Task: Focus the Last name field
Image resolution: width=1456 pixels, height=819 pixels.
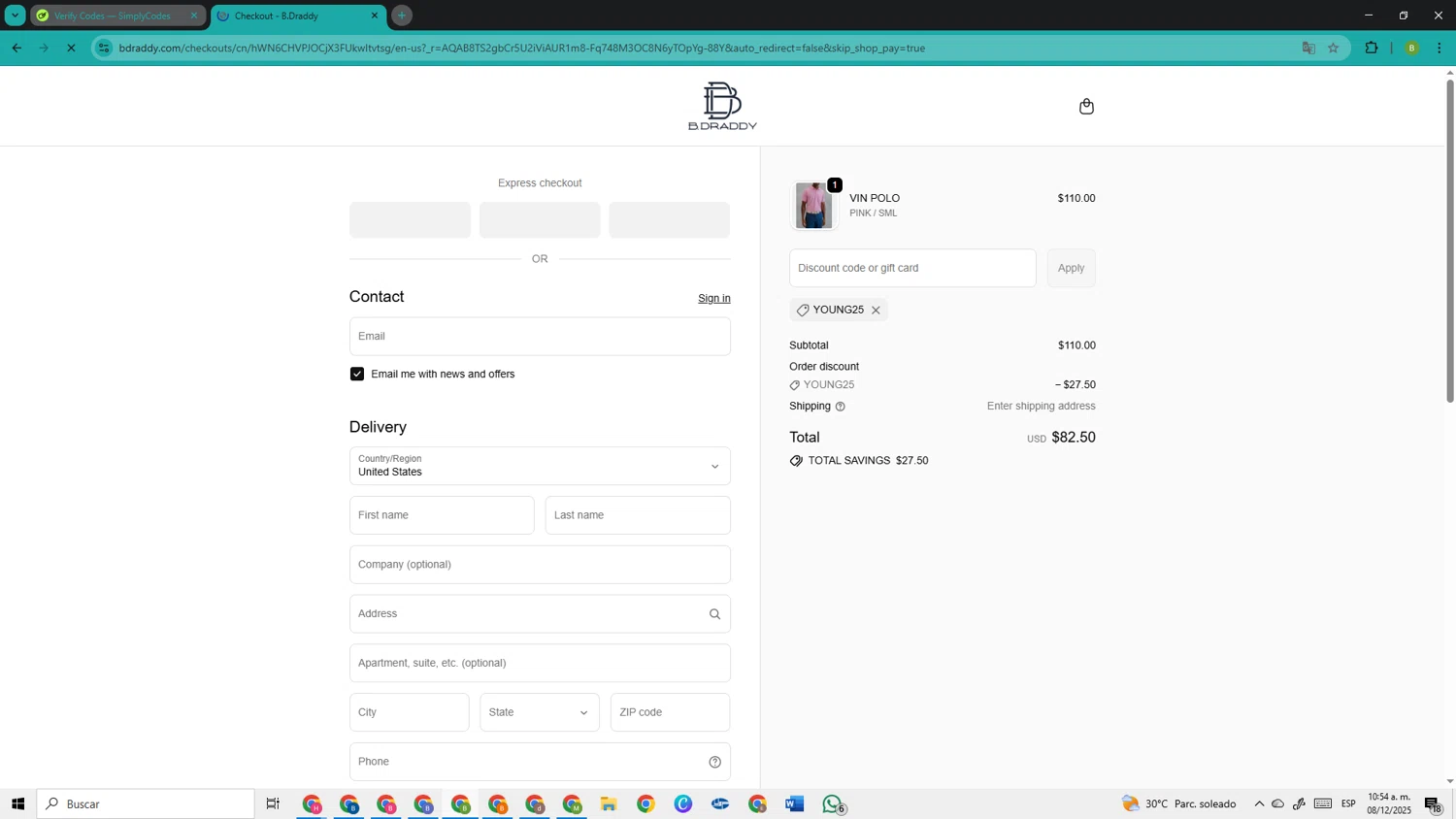Action: (x=638, y=515)
